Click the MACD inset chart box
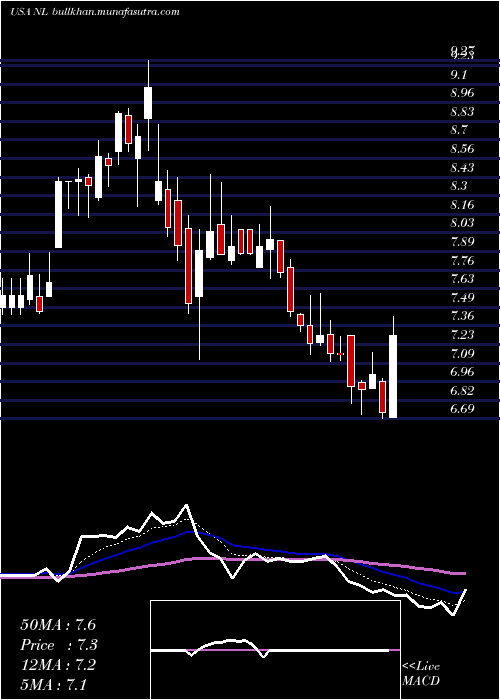The width and height of the screenshot is (500, 700). tap(275, 650)
